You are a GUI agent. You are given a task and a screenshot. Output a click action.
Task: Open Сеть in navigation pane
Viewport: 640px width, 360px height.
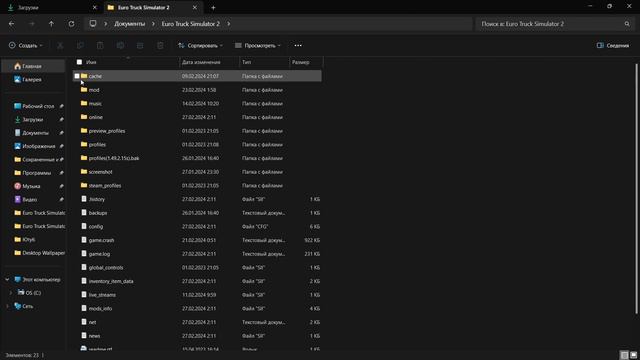pos(28,306)
